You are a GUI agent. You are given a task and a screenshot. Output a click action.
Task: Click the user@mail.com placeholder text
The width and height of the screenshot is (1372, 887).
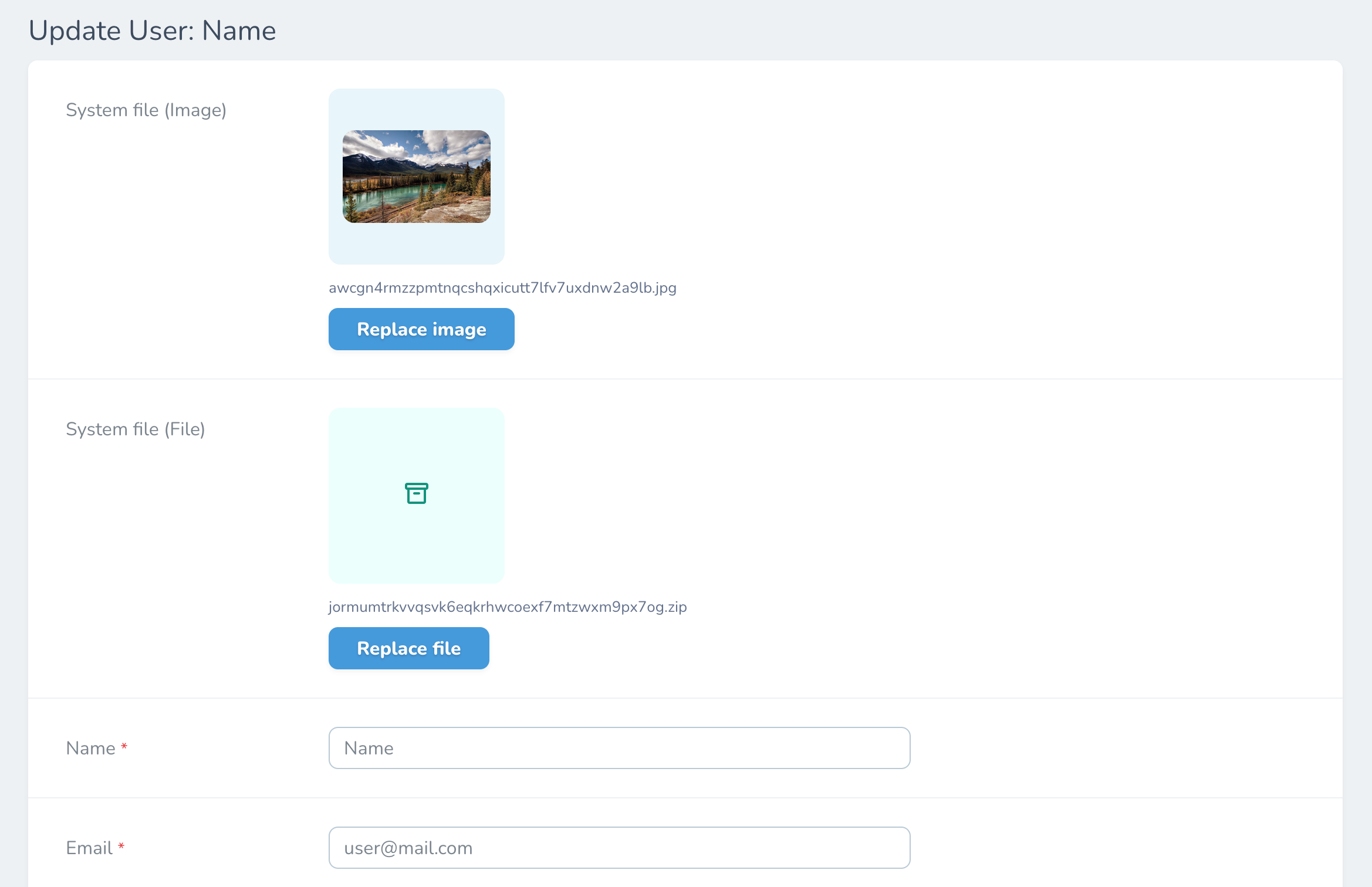[x=409, y=847]
